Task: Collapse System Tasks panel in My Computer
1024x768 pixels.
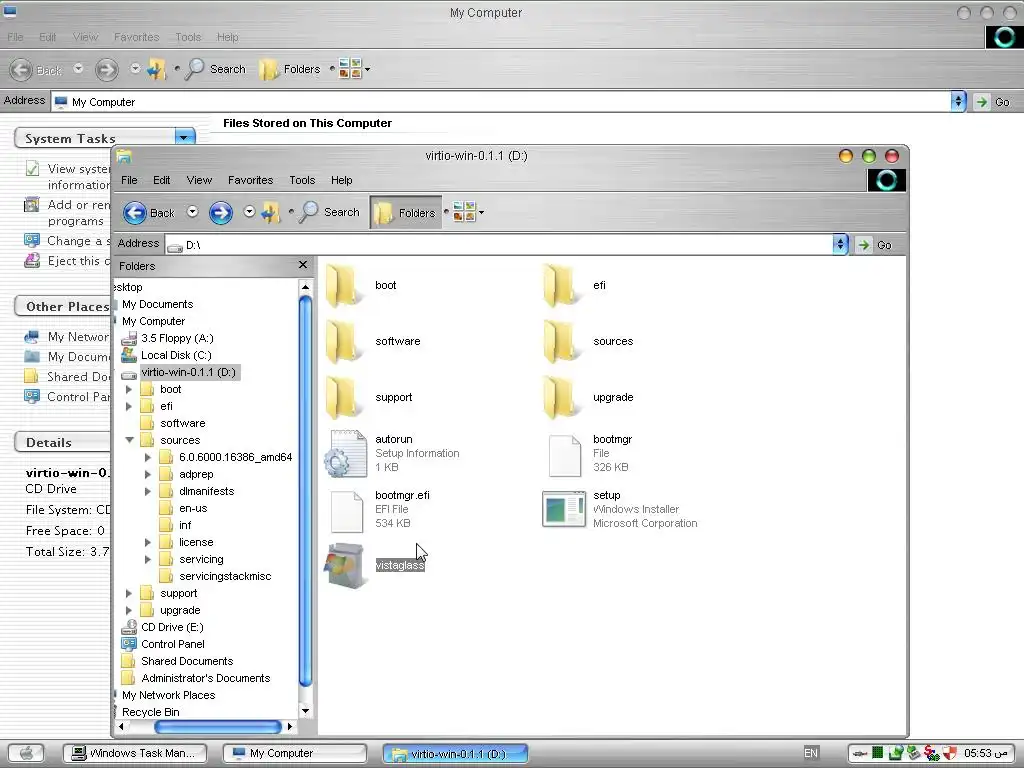Action: tap(184, 138)
